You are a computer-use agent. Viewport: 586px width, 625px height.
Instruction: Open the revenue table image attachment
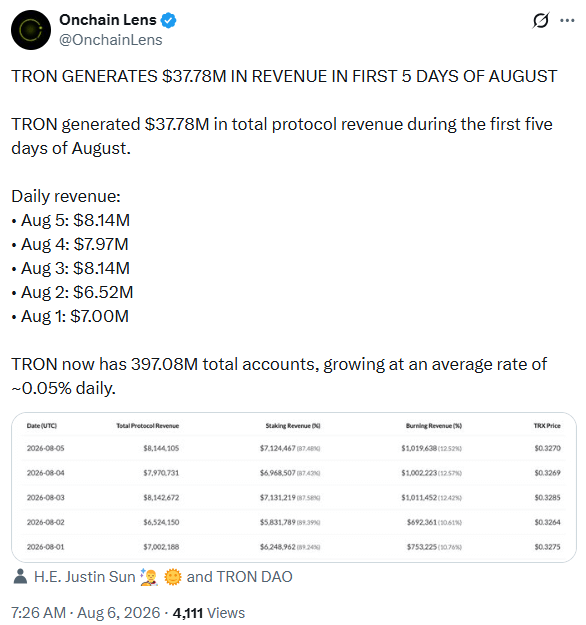tap(294, 487)
